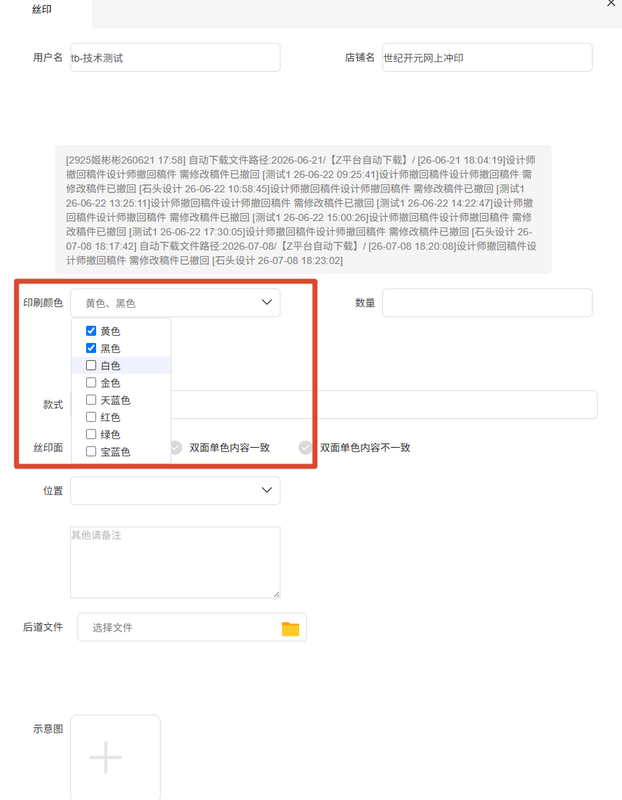Uncheck the 黑色 color checkbox
The image size is (622, 800).
coord(91,348)
